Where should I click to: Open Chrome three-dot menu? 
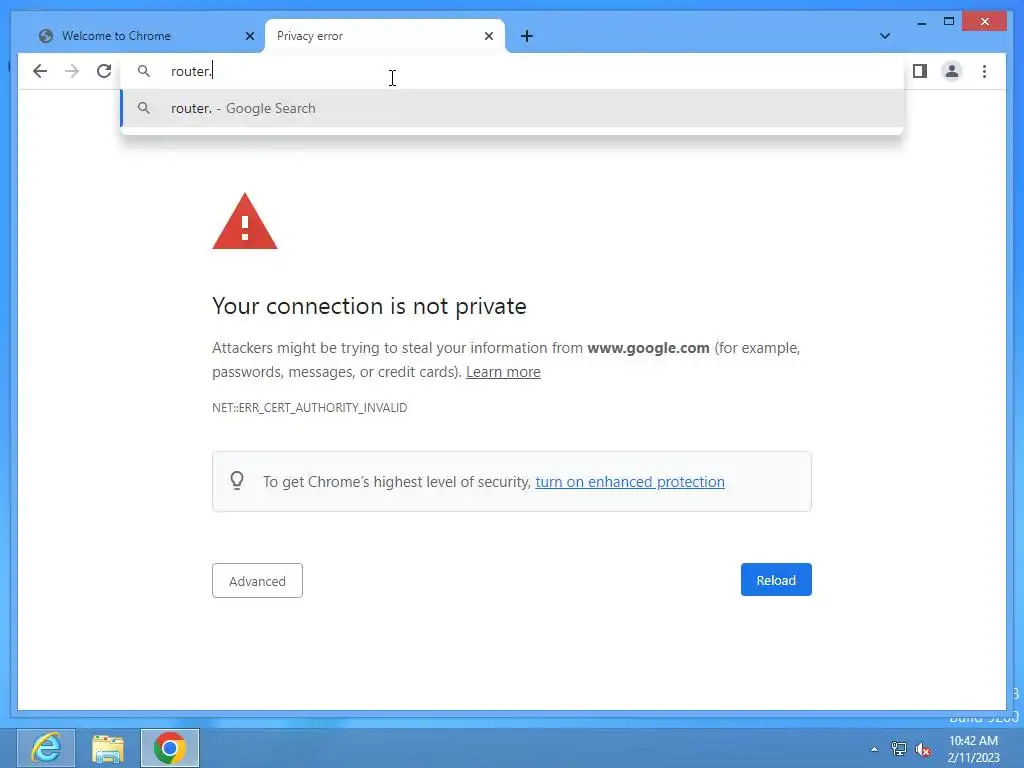point(984,71)
